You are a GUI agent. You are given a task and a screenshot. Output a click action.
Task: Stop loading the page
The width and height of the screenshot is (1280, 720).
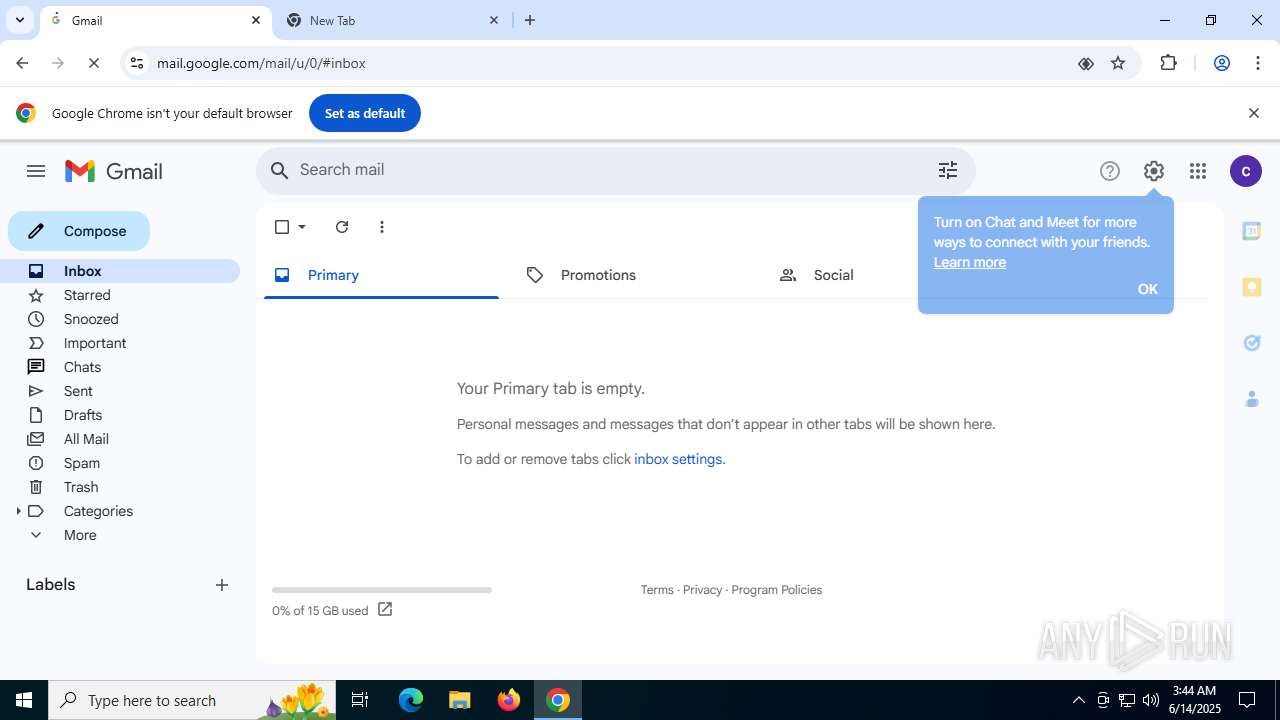(93, 63)
